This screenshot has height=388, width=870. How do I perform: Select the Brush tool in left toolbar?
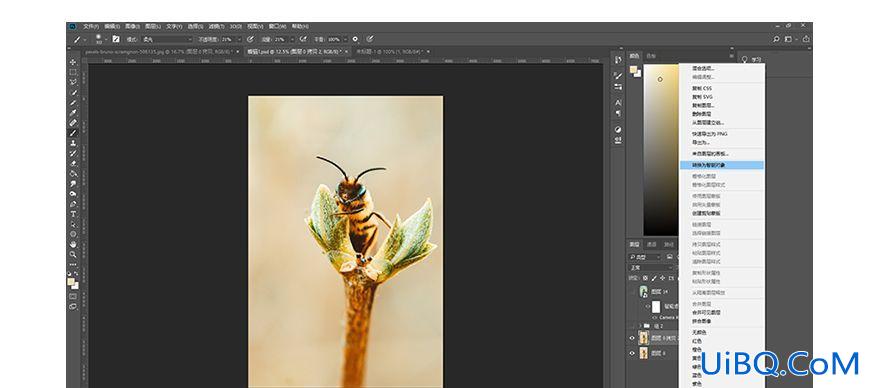pyautogui.click(x=73, y=133)
